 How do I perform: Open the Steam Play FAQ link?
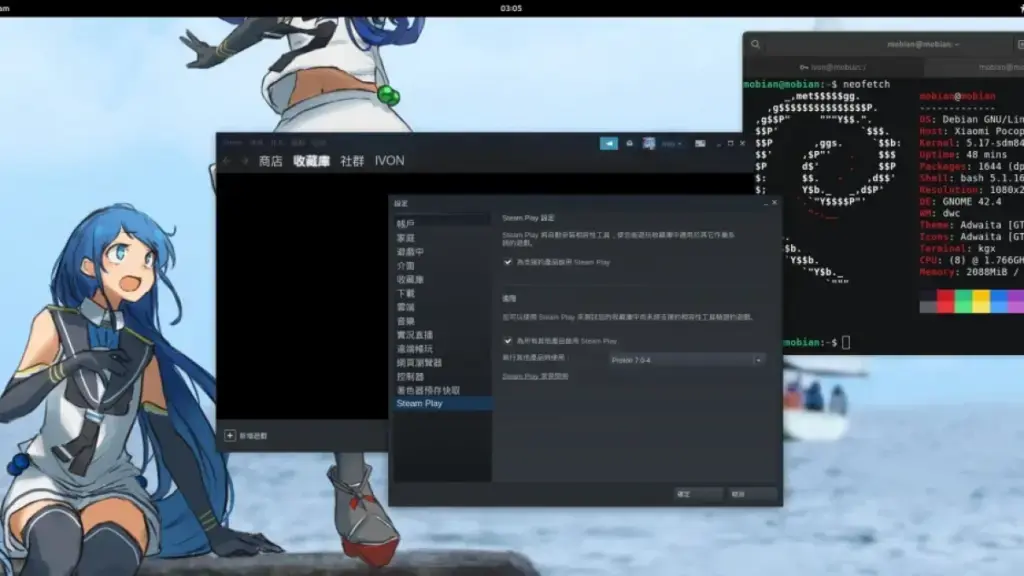click(534, 376)
